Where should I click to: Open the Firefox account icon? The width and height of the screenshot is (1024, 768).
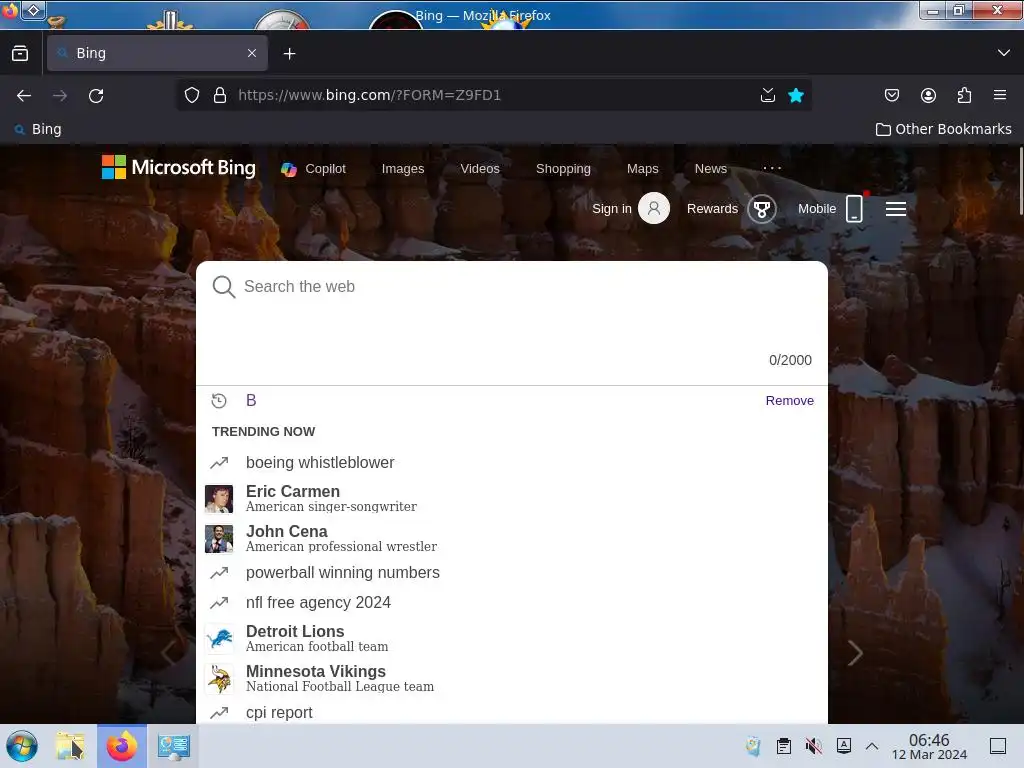point(928,95)
